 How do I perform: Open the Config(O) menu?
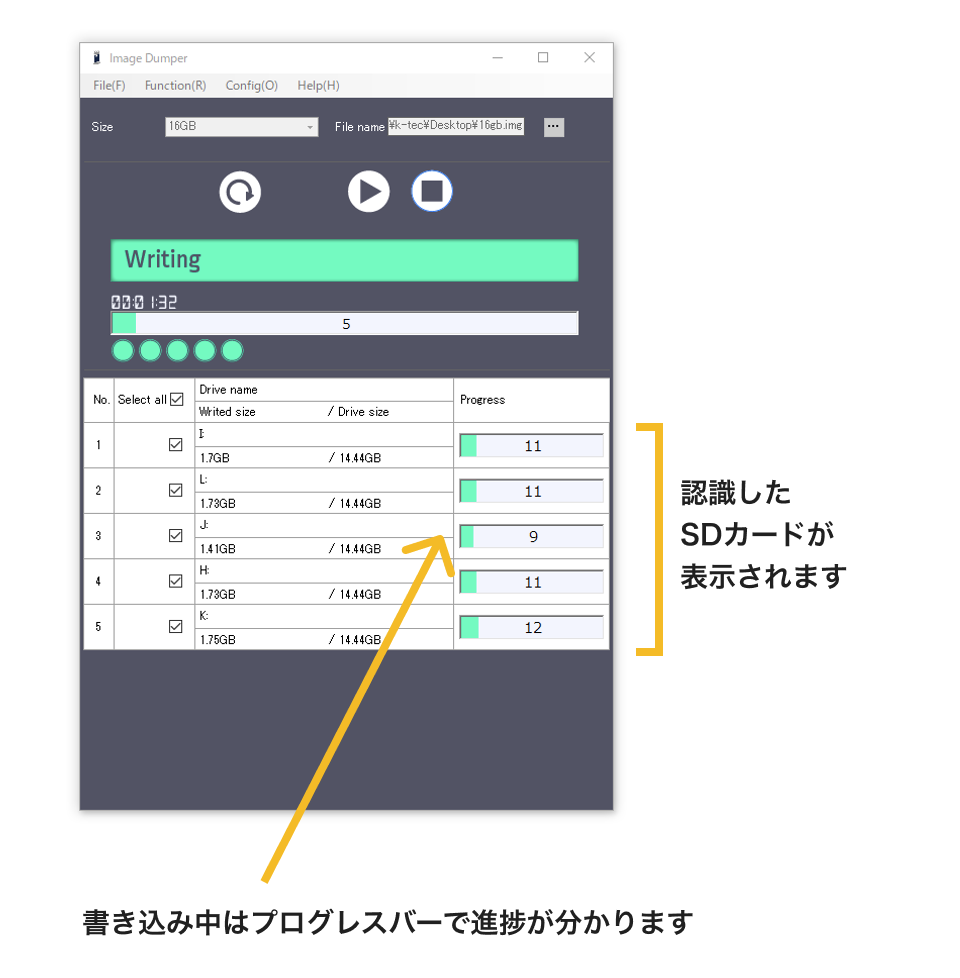tap(251, 85)
